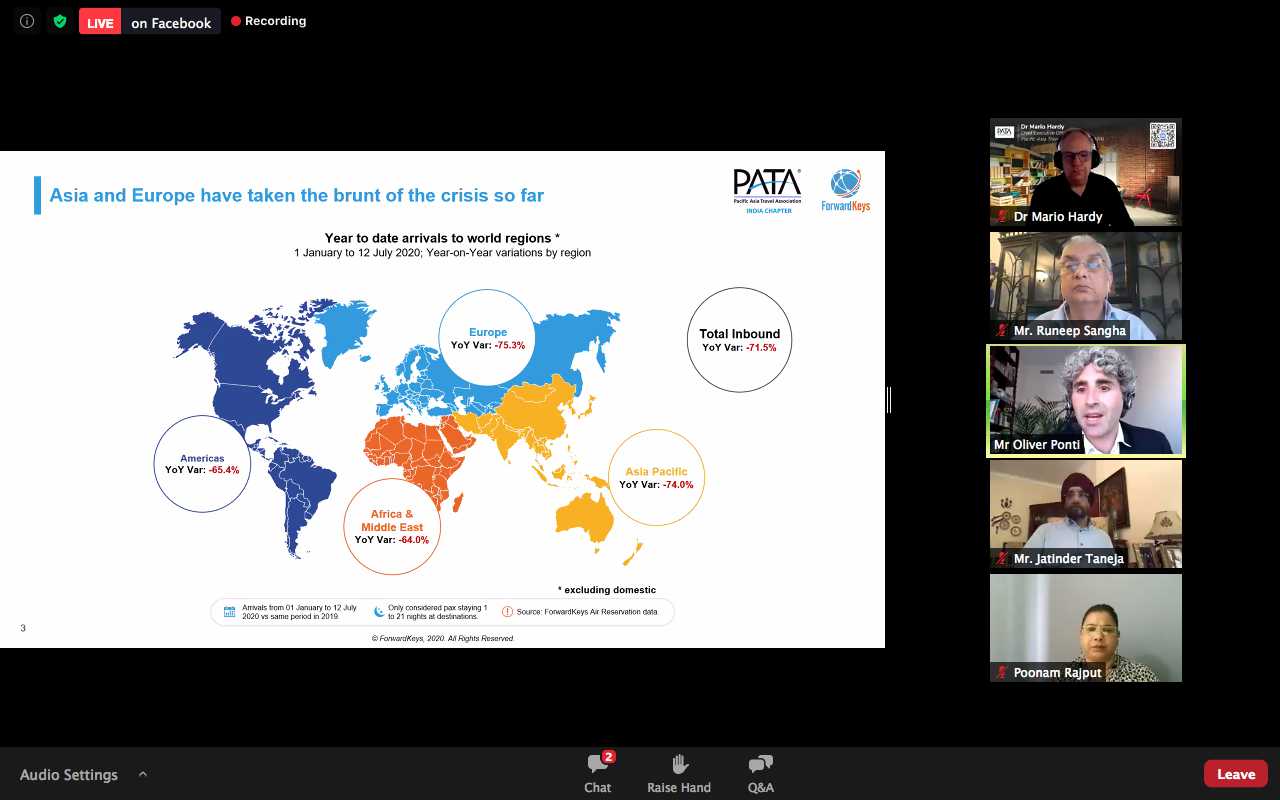
Task: Click the red Recording indicator dot
Action: [x=236, y=21]
